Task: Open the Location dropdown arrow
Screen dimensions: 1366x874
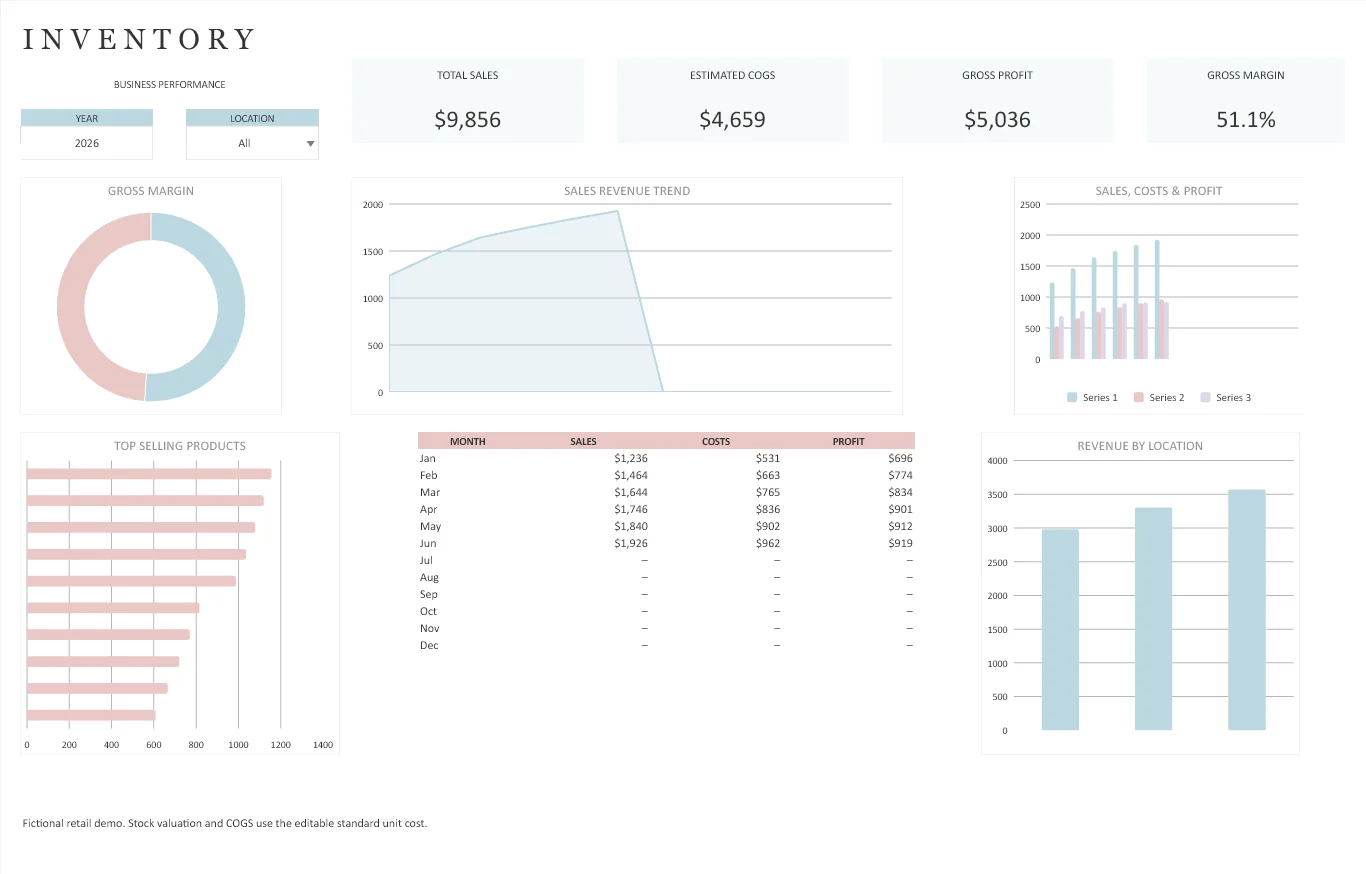Action: 311,144
